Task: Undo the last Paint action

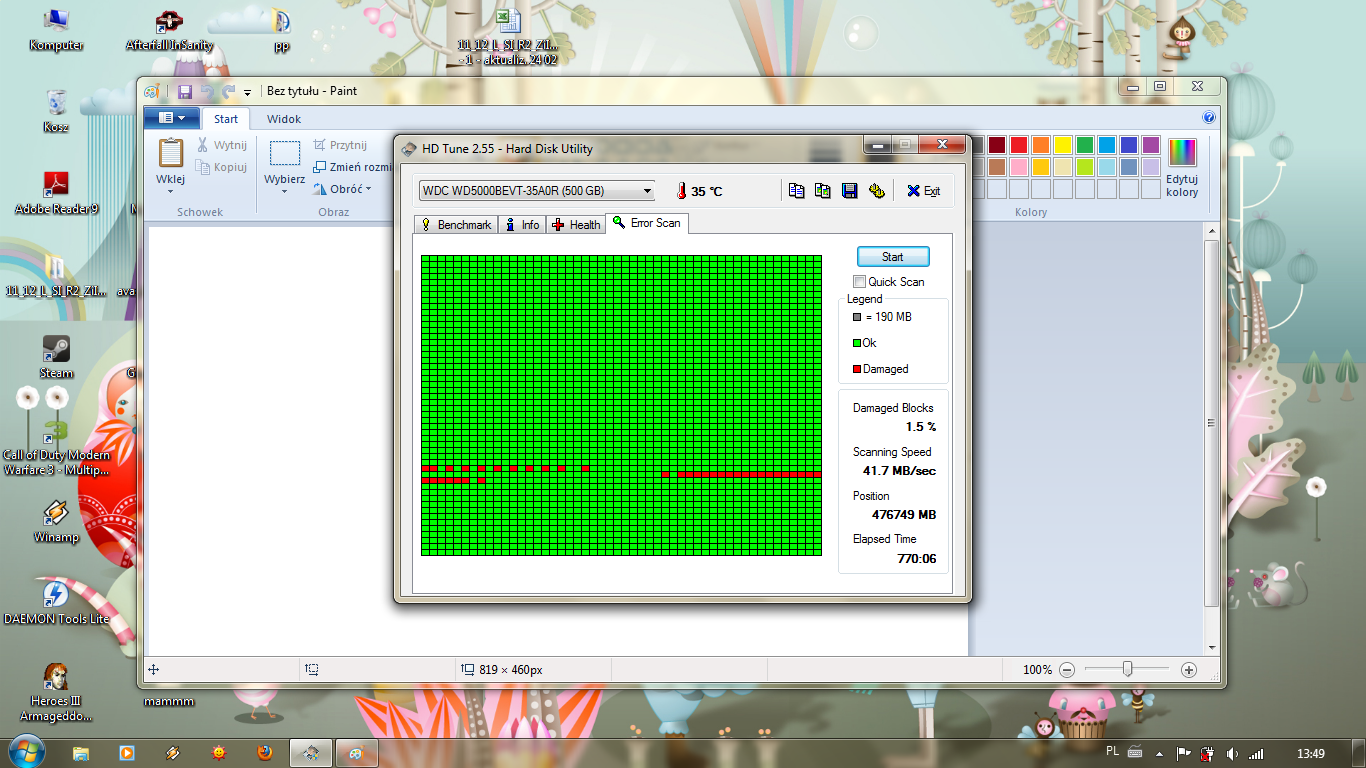Action: (207, 91)
